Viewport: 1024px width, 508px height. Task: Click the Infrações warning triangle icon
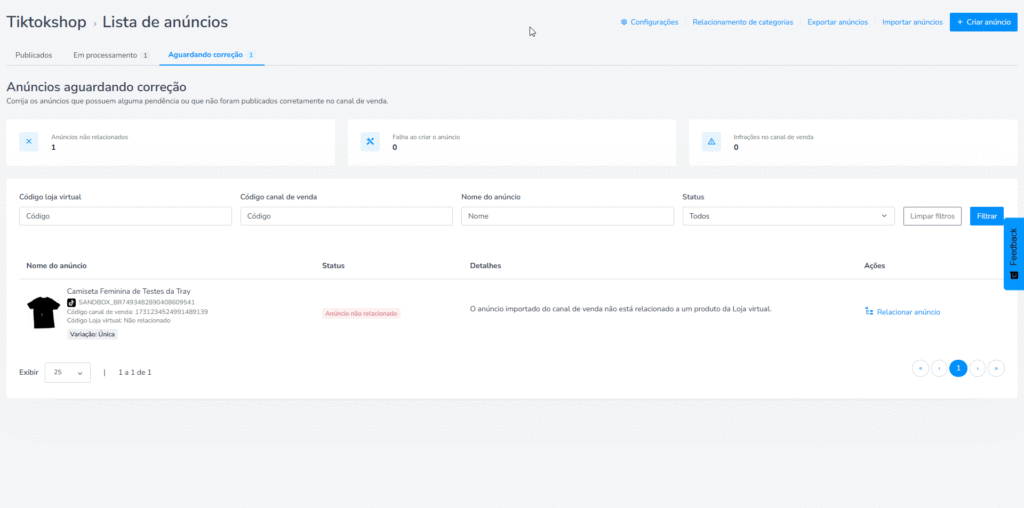(x=711, y=142)
